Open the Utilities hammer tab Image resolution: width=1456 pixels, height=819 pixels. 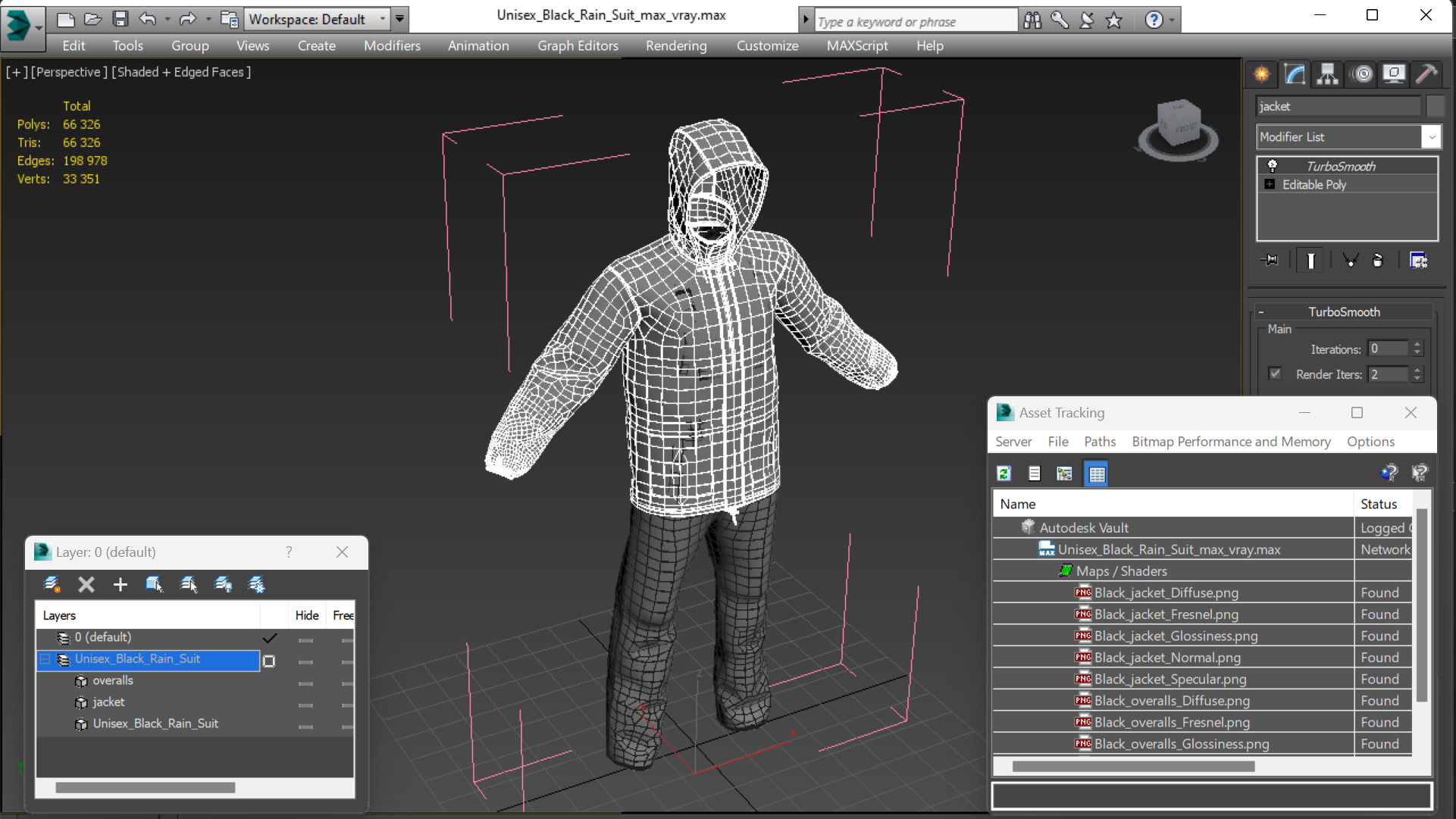pyautogui.click(x=1426, y=73)
